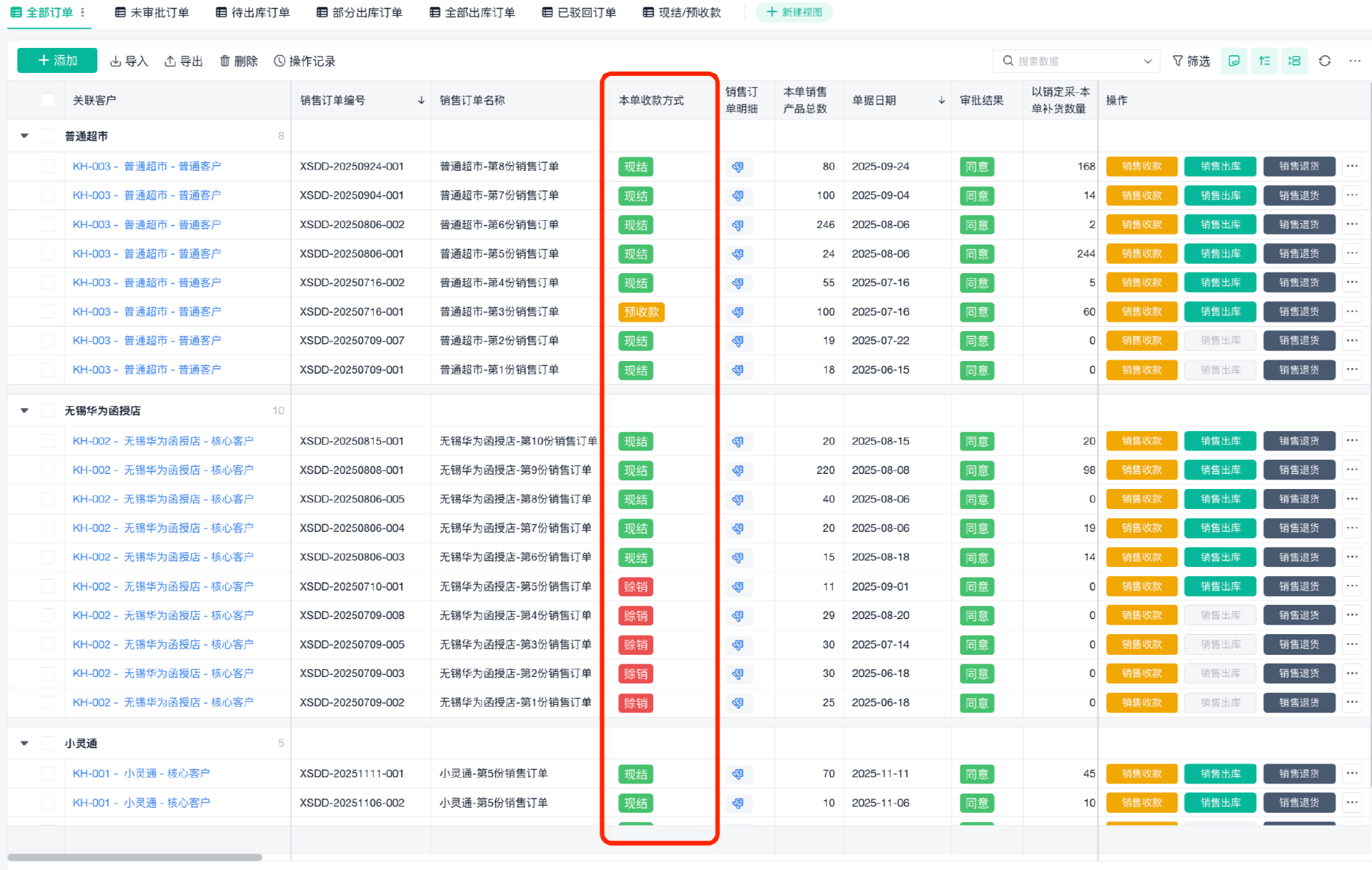This screenshot has width=1372, height=870.
Task: Click the row height icon
Action: click(x=1264, y=61)
